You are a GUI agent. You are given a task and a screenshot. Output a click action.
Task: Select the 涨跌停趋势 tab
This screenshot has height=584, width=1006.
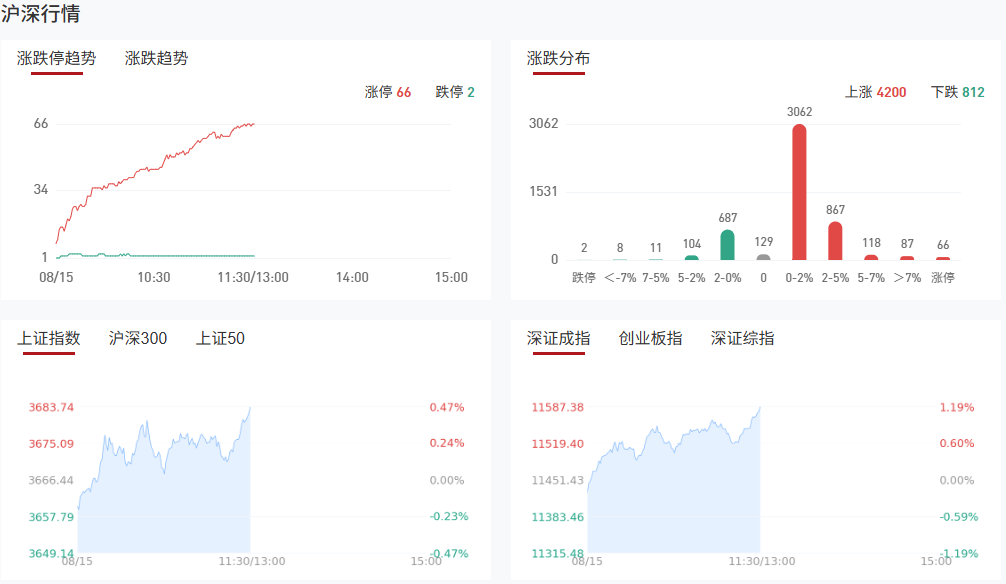coord(56,58)
